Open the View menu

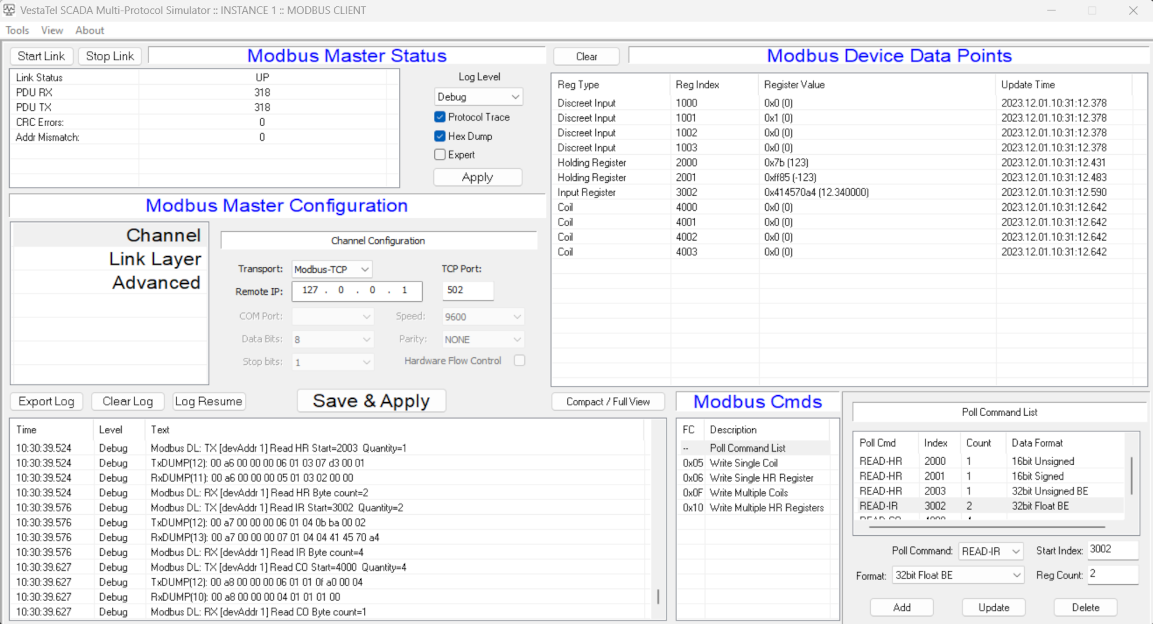pyautogui.click(x=52, y=31)
